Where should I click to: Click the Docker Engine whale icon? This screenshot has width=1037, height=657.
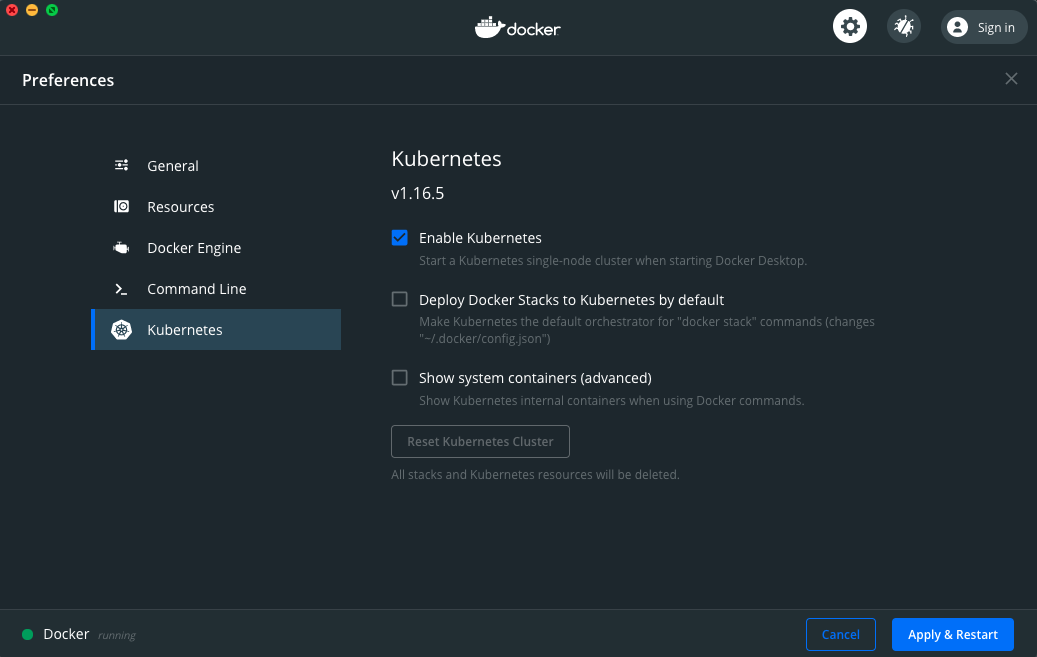click(122, 247)
